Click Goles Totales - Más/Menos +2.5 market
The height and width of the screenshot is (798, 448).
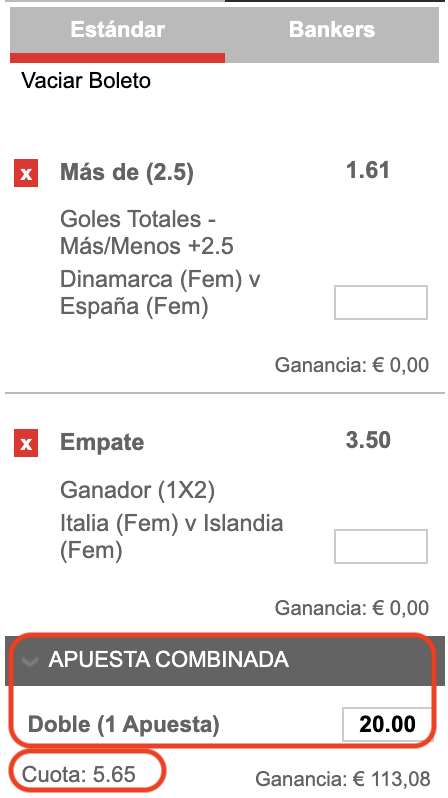point(147,233)
